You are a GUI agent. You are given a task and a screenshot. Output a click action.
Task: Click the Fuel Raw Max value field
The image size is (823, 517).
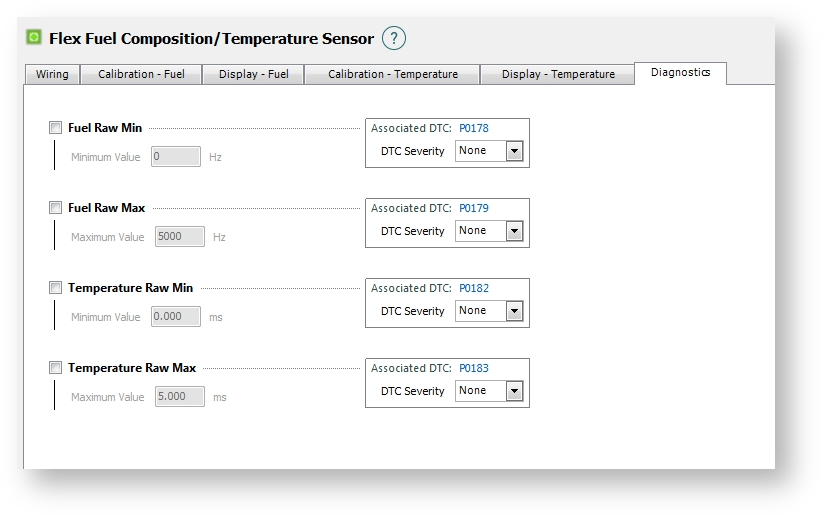[180, 237]
